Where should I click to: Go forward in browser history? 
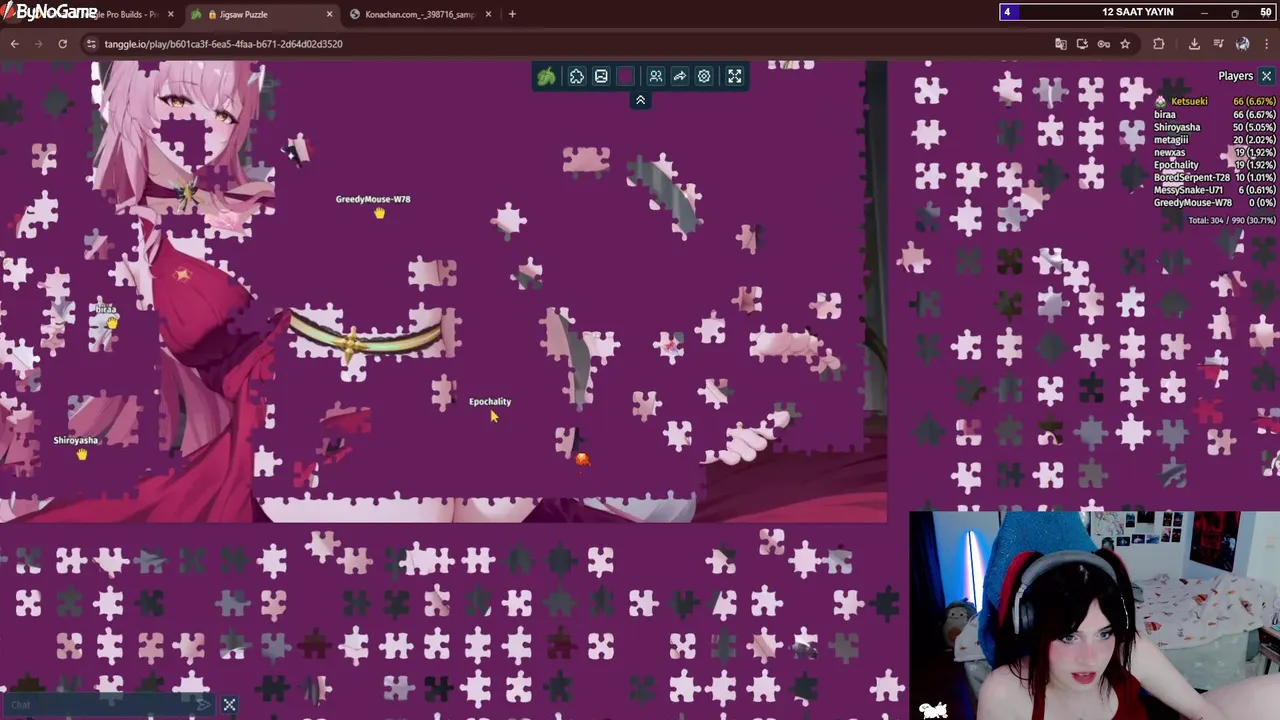point(38,44)
